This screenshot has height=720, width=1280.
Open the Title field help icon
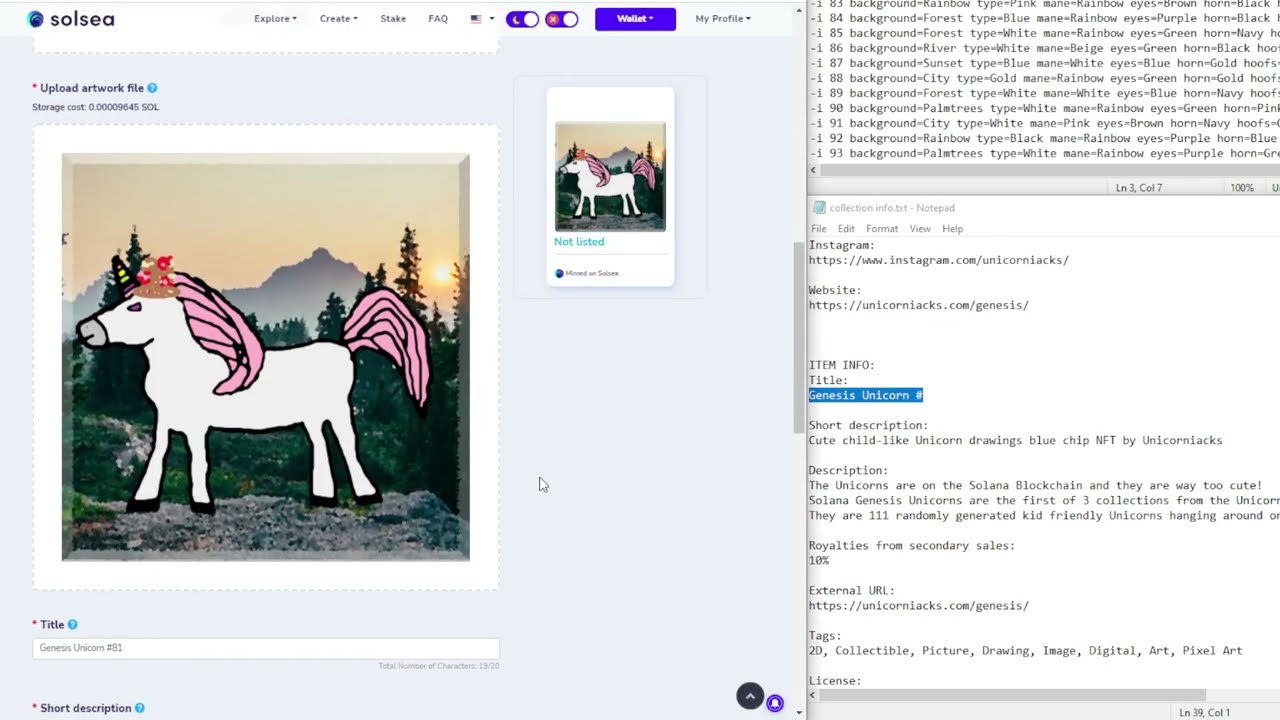coord(72,625)
